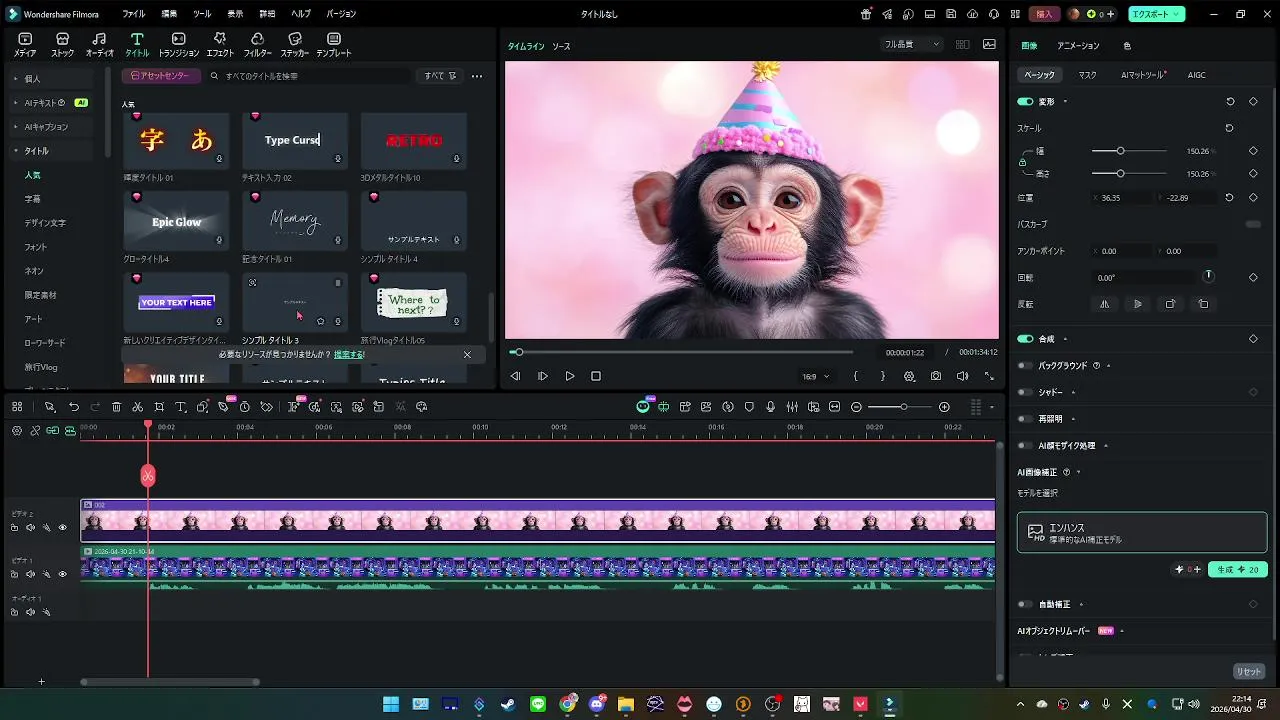Click the scissors split icon in timeline toolbar
This screenshot has height=720, width=1280.
click(x=137, y=407)
